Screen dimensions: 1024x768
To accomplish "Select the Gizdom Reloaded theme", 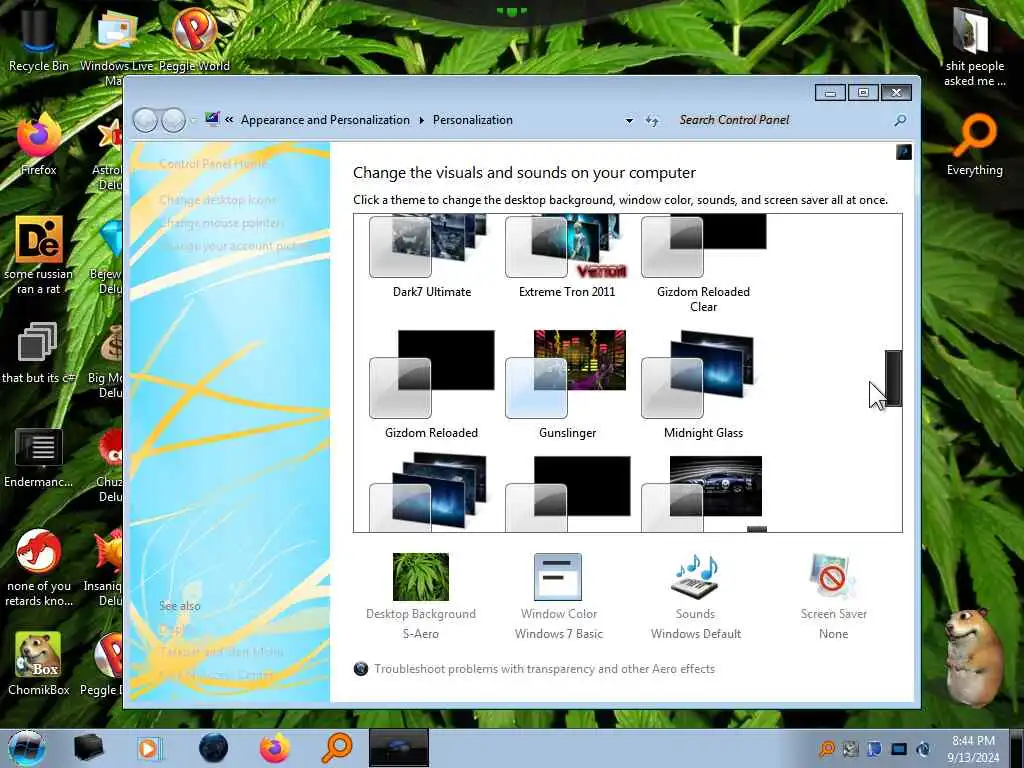I will [x=431, y=385].
